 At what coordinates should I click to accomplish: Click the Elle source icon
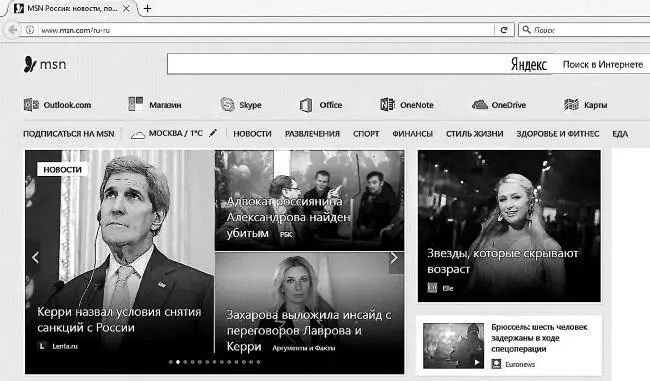(x=432, y=288)
